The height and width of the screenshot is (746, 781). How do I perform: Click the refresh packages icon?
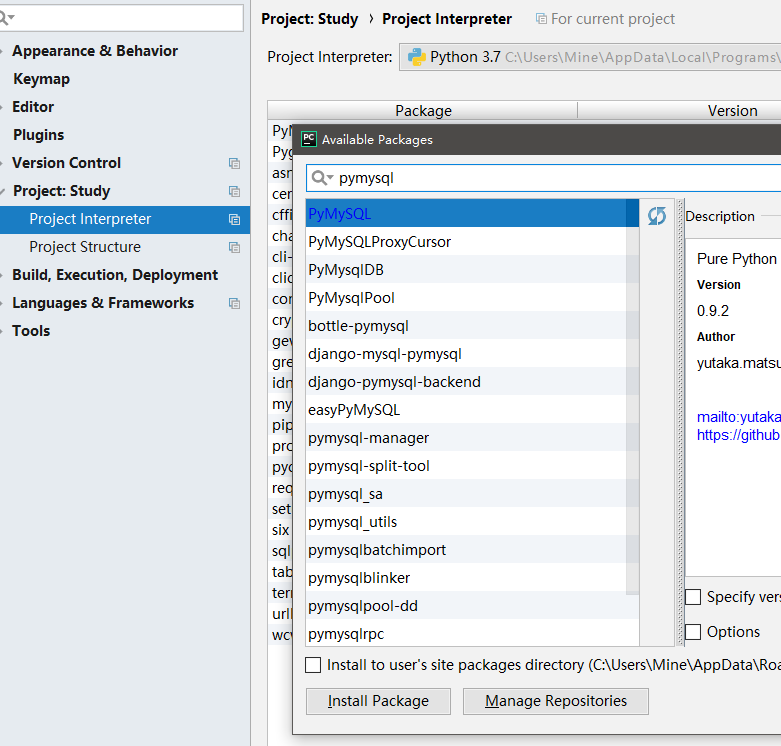point(656,216)
